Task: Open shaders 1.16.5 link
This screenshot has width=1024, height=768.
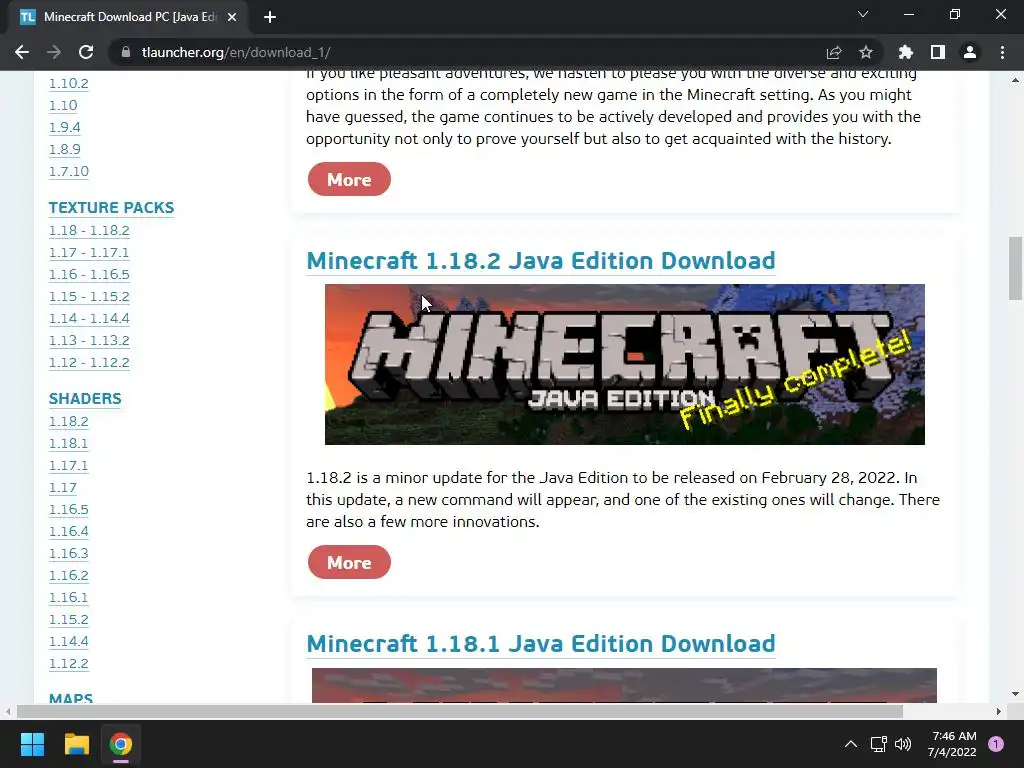Action: pos(69,509)
